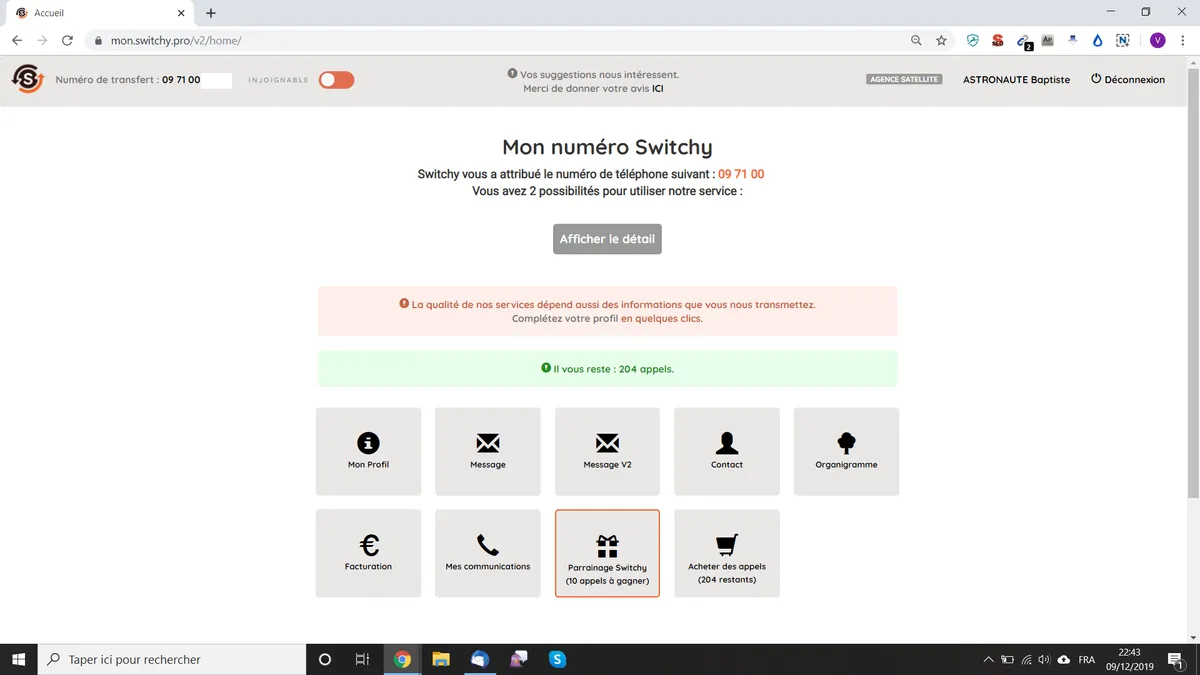1200x675 pixels.
Task: Open Skype from the taskbar
Action: 557,659
